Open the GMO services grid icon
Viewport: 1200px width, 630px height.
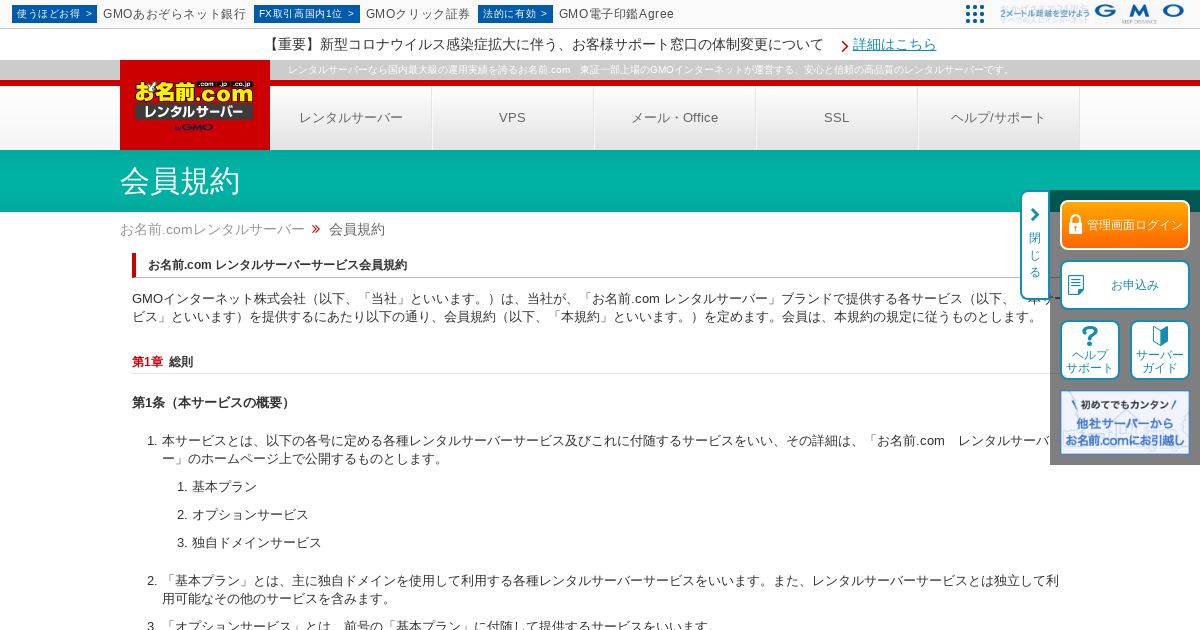(x=975, y=14)
